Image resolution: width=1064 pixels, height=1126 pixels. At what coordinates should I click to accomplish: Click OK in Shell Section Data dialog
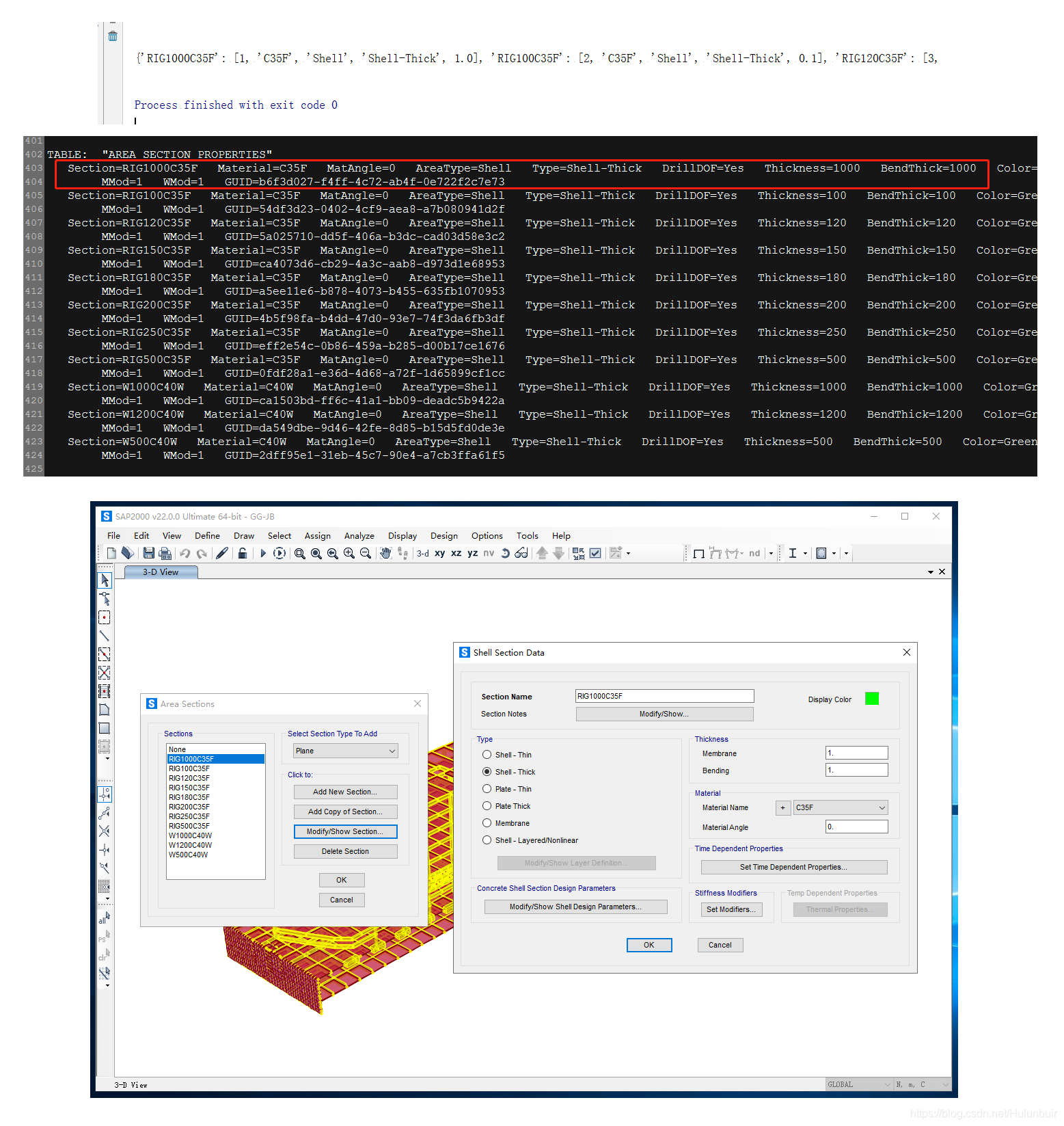649,945
